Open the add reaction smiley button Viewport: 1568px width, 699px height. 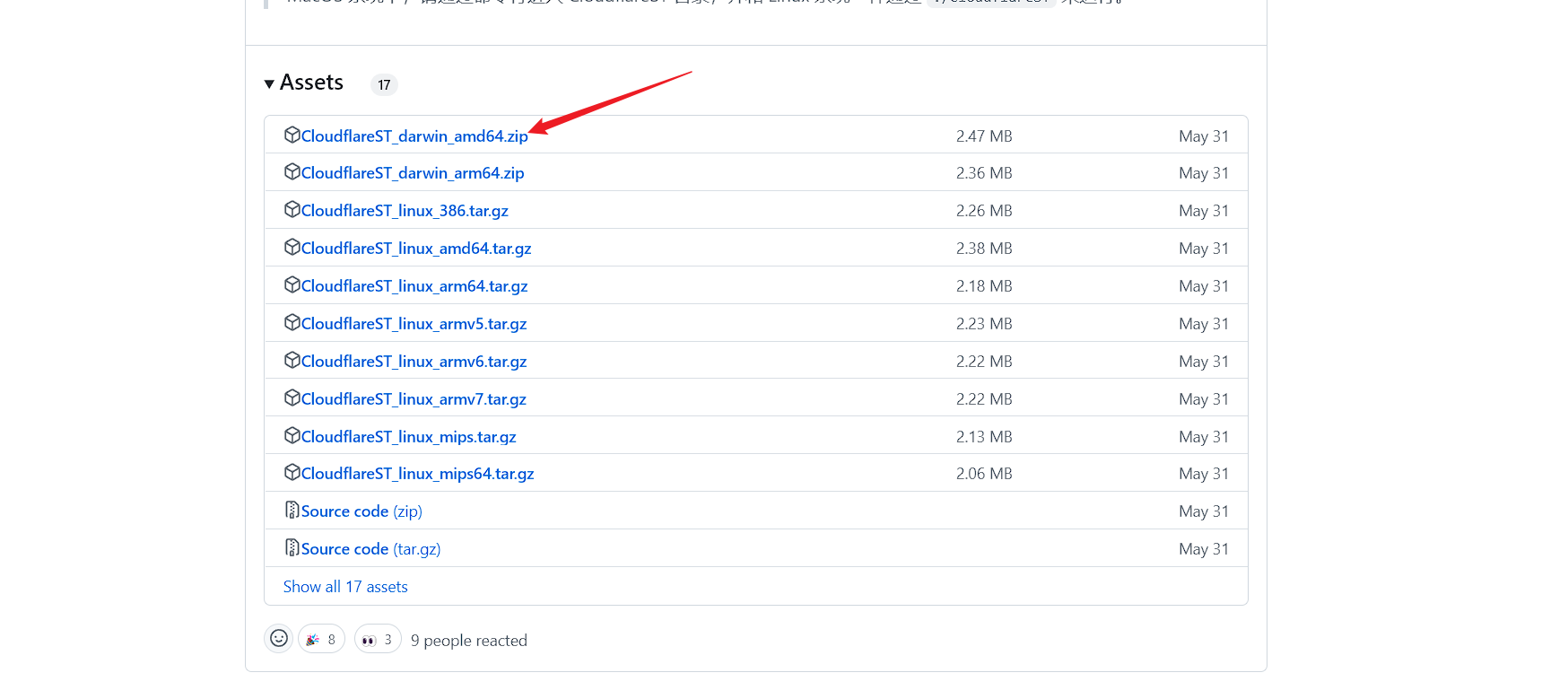coord(279,638)
